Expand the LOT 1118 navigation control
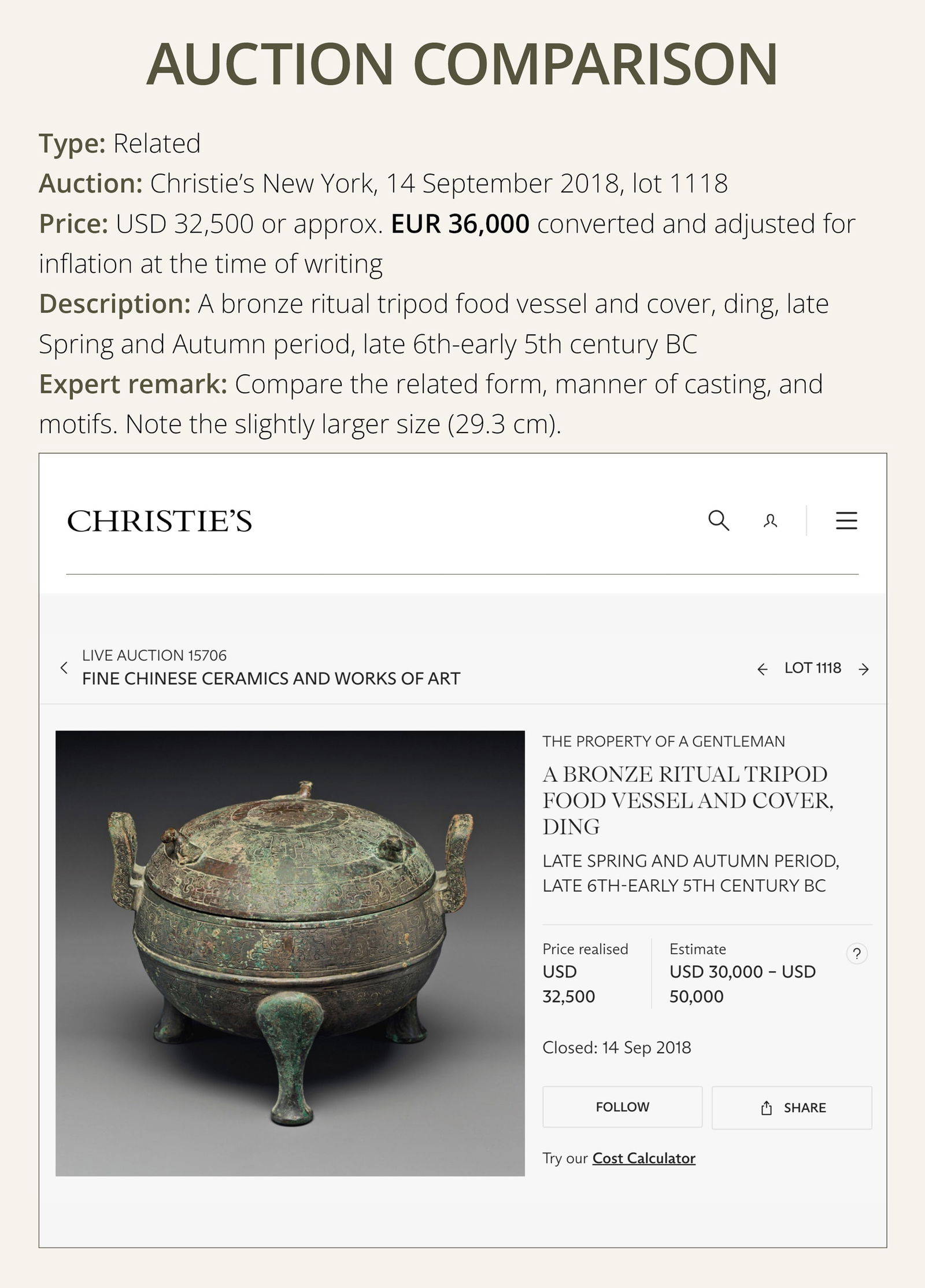This screenshot has height=1288, width=925. (812, 668)
